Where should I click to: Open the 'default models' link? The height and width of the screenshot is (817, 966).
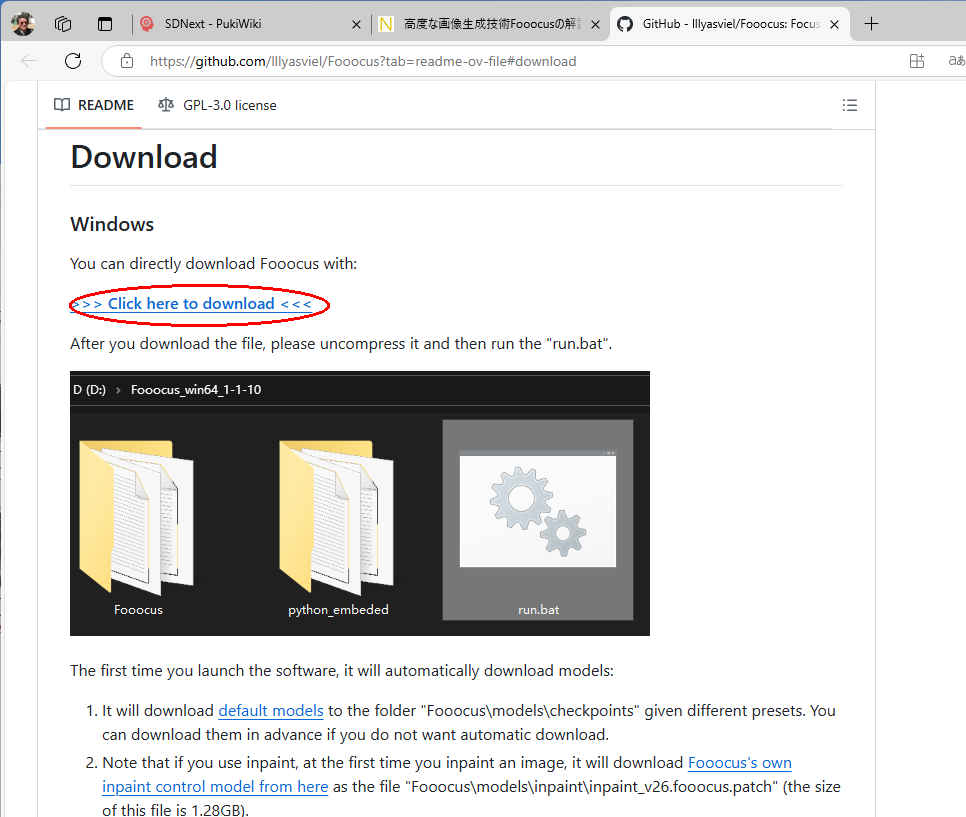coord(270,711)
